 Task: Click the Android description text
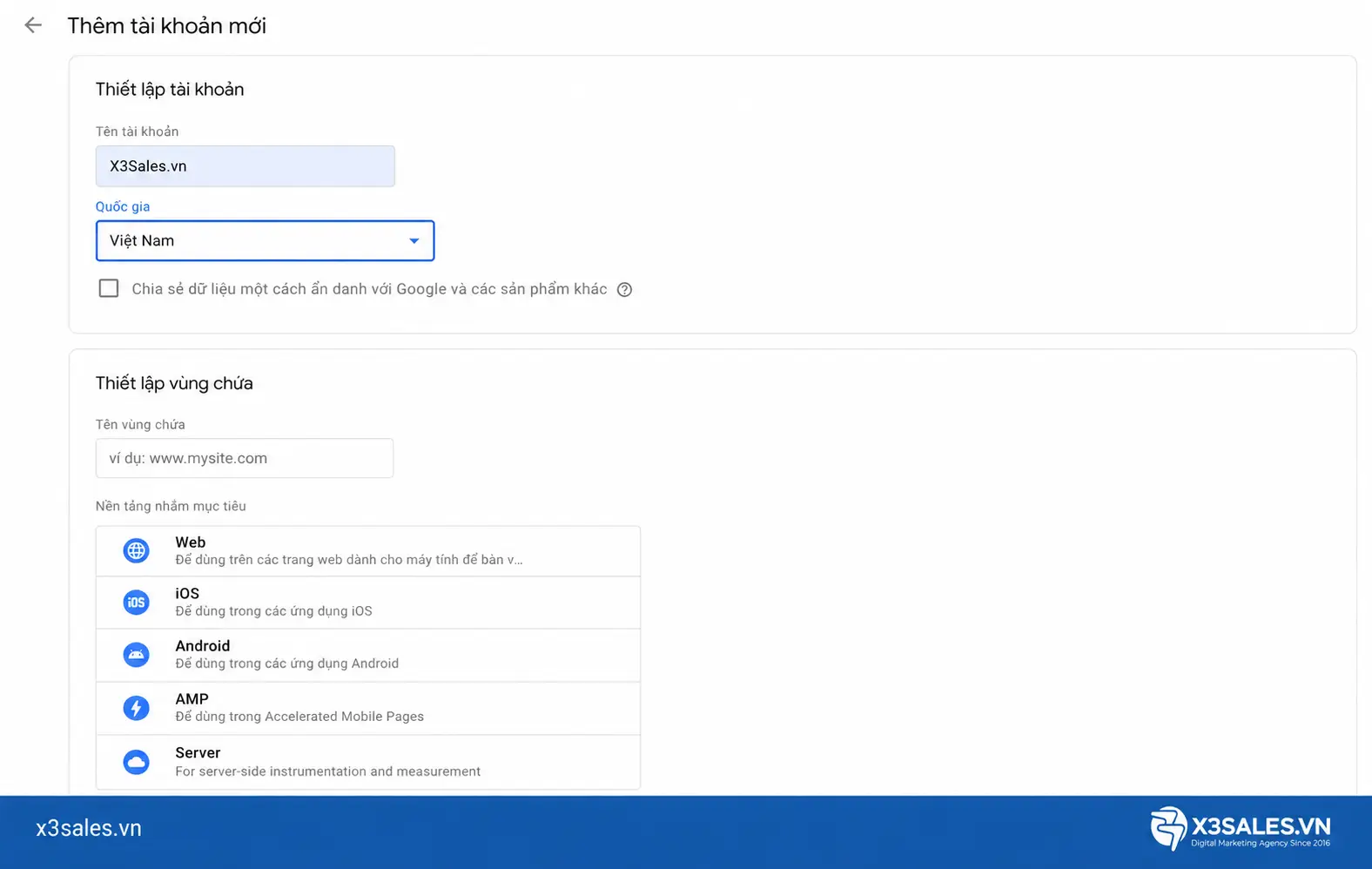287,664
